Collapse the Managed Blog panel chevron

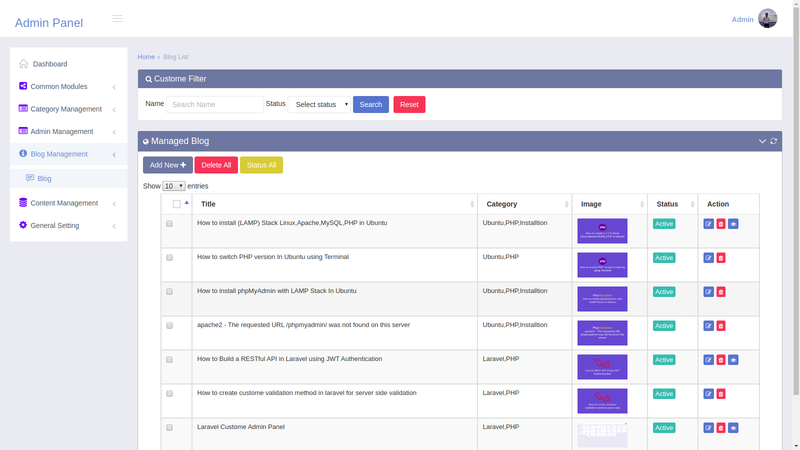pyautogui.click(x=762, y=141)
